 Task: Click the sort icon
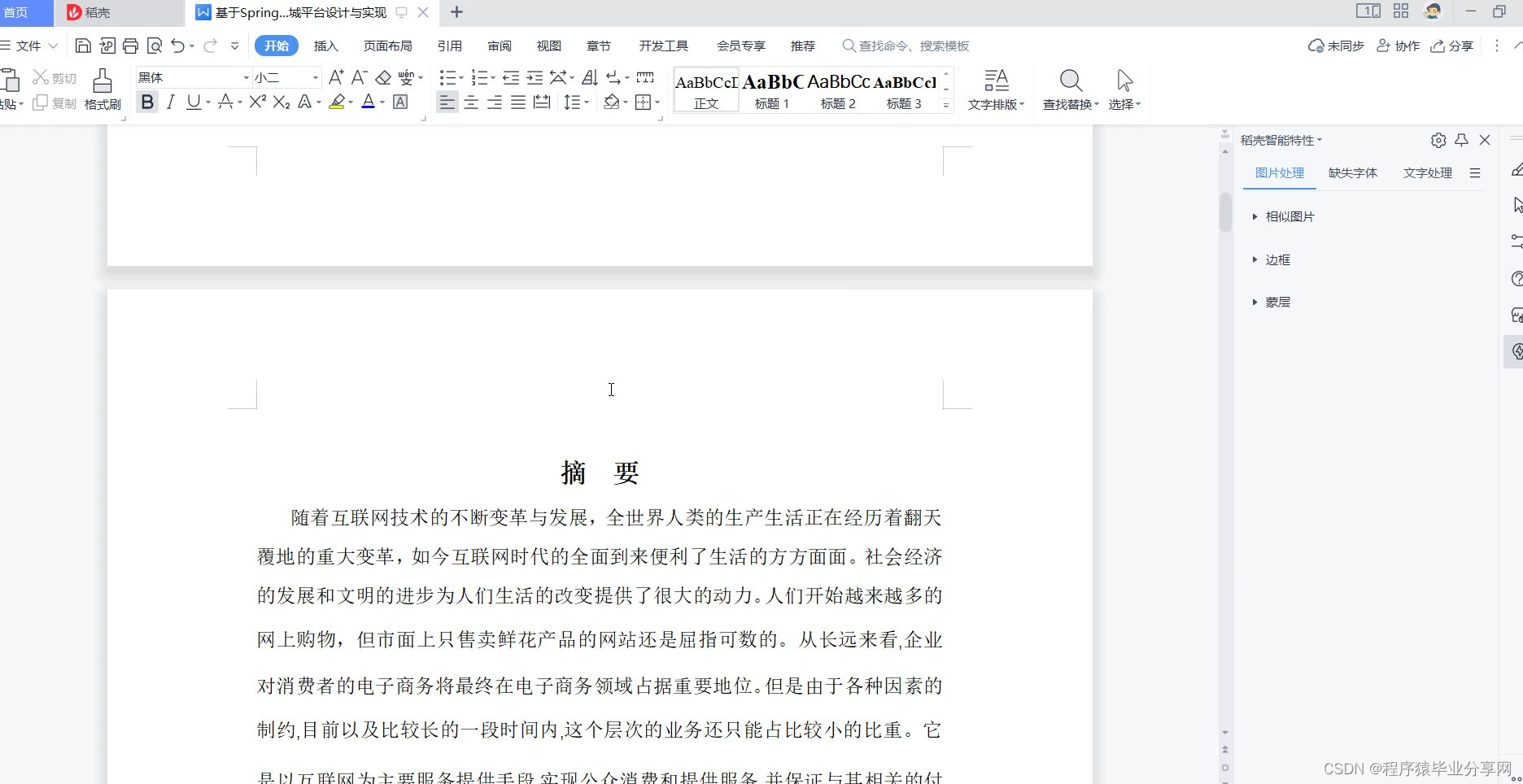pyautogui.click(x=590, y=77)
